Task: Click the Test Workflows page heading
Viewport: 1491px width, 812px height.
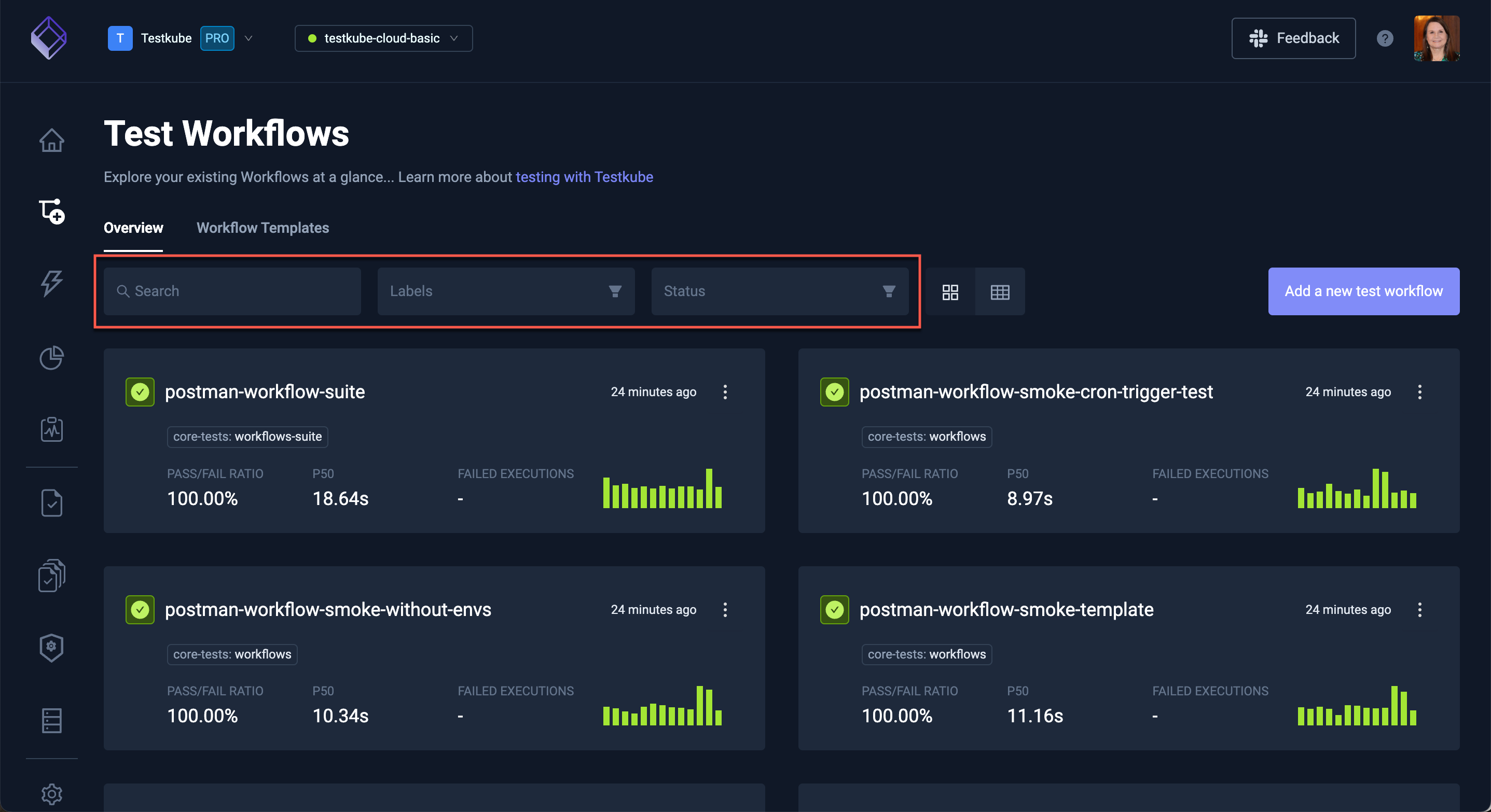Action: coord(226,134)
